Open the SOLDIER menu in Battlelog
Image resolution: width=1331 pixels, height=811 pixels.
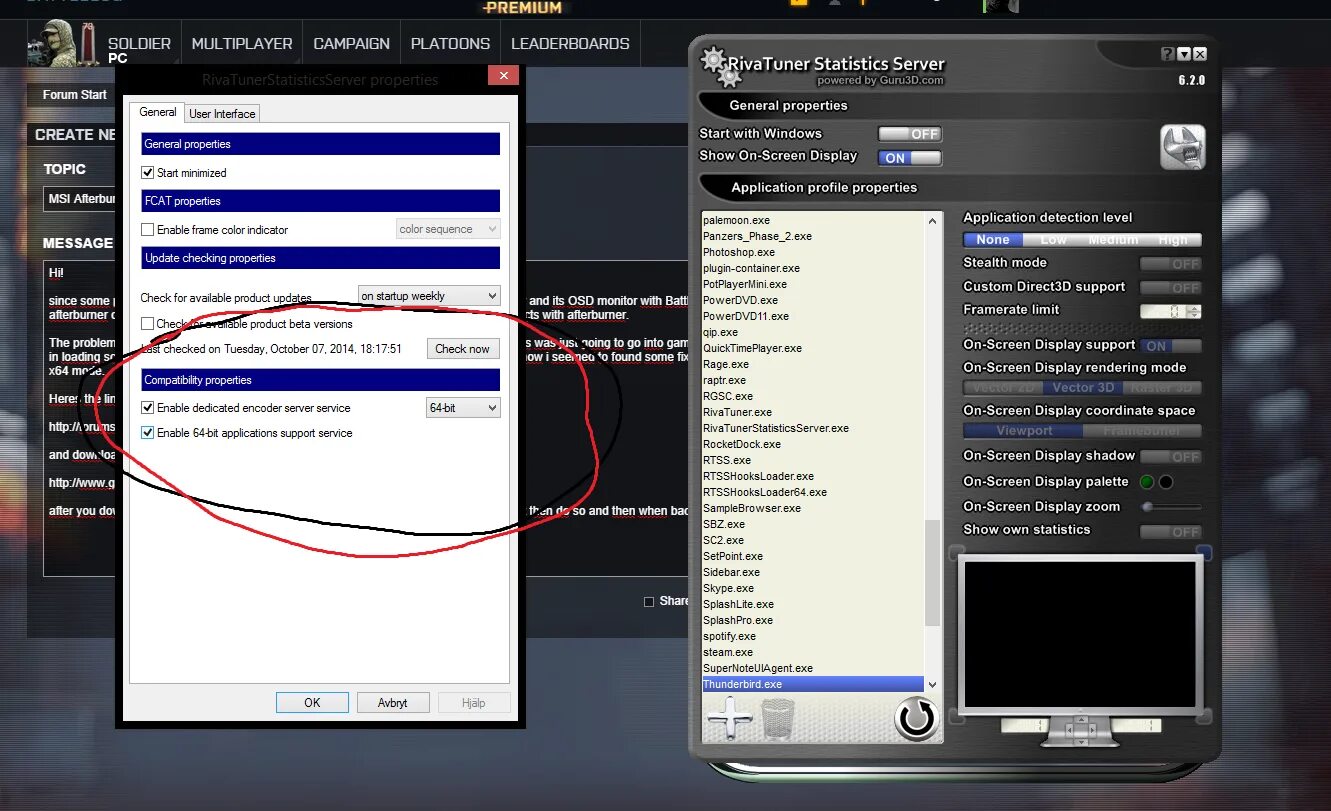click(x=139, y=44)
